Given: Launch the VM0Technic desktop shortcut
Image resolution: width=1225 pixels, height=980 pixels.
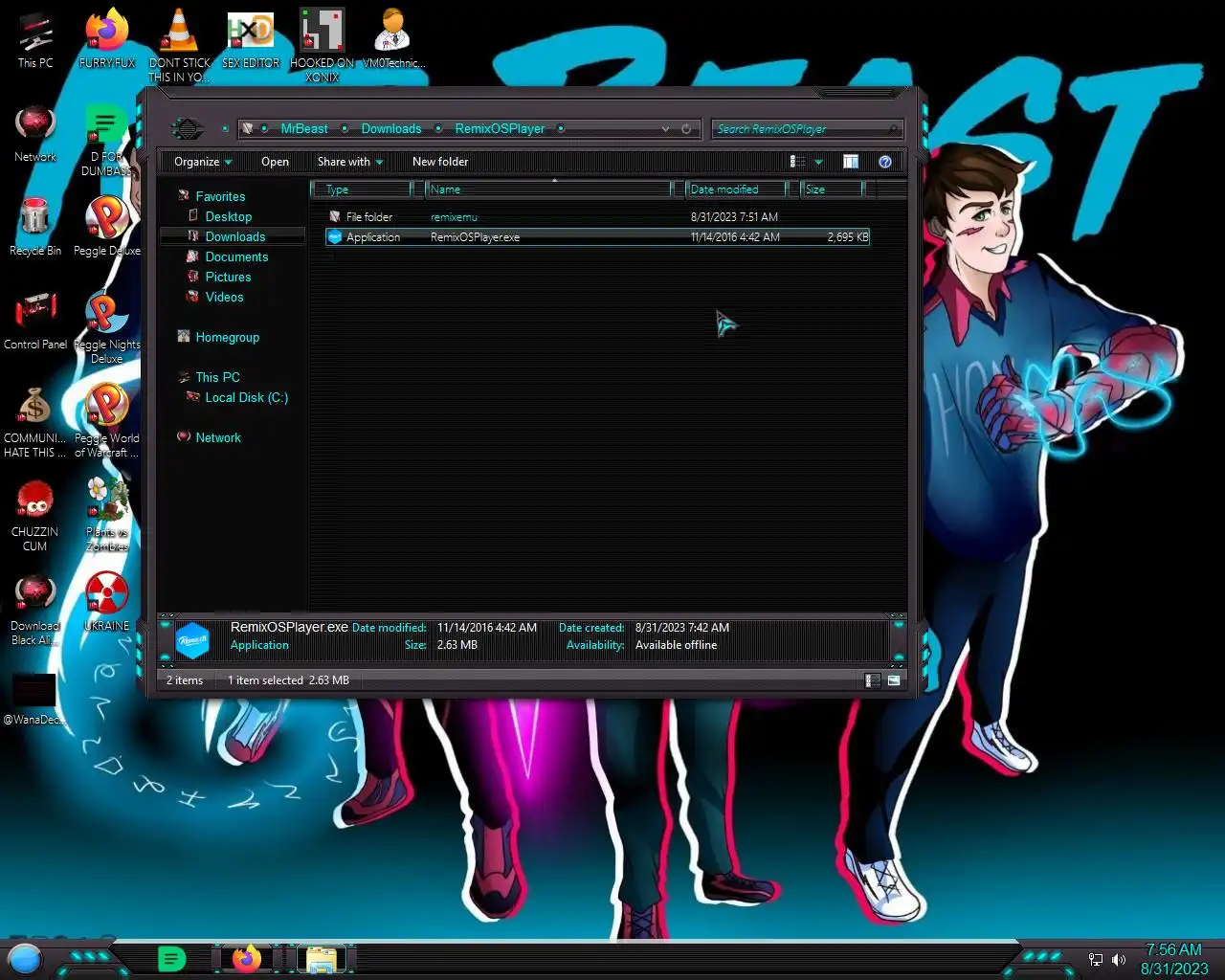Looking at the screenshot, I should coord(393,40).
